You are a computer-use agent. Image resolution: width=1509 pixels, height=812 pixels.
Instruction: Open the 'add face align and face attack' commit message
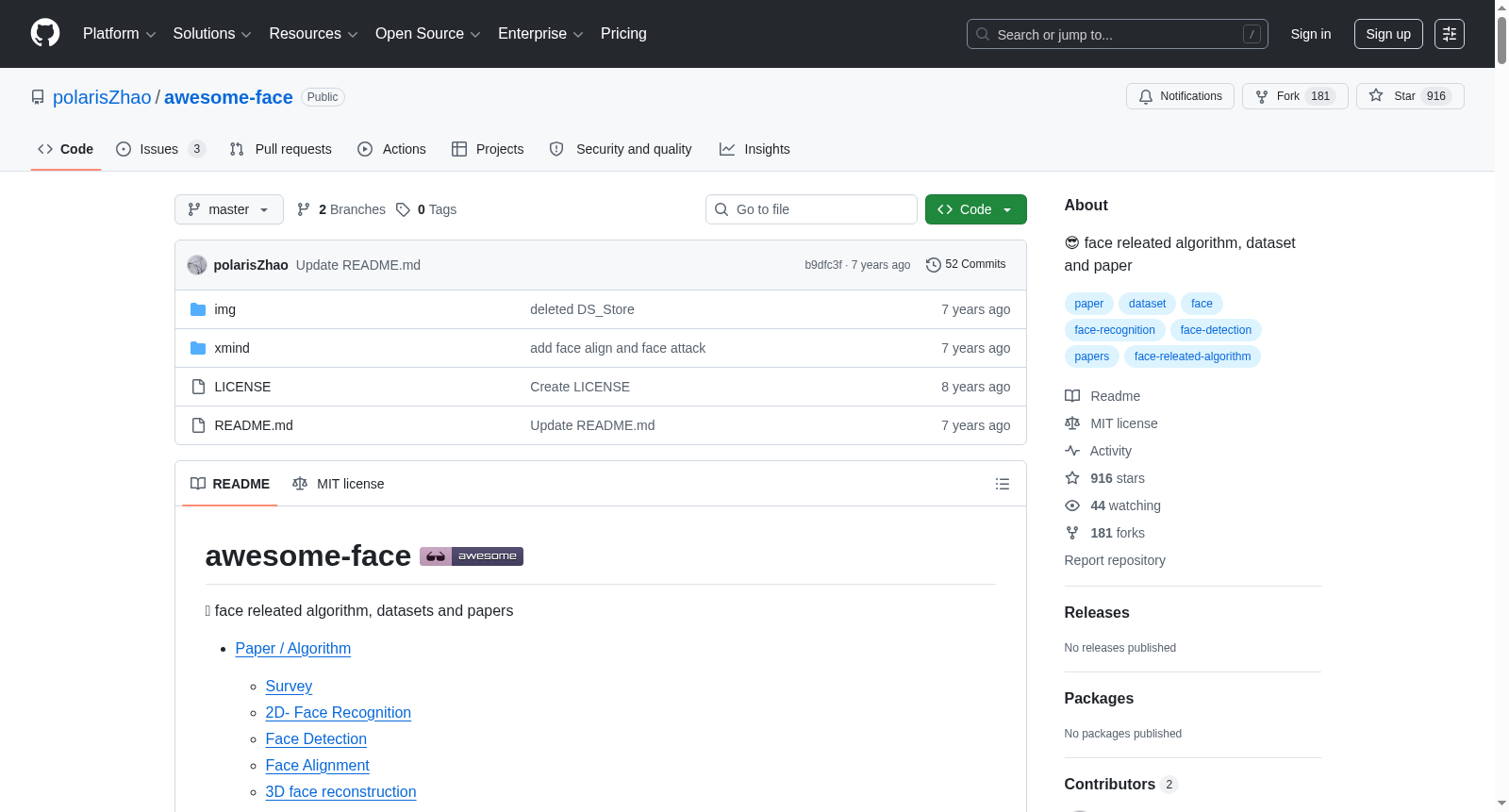(x=618, y=348)
